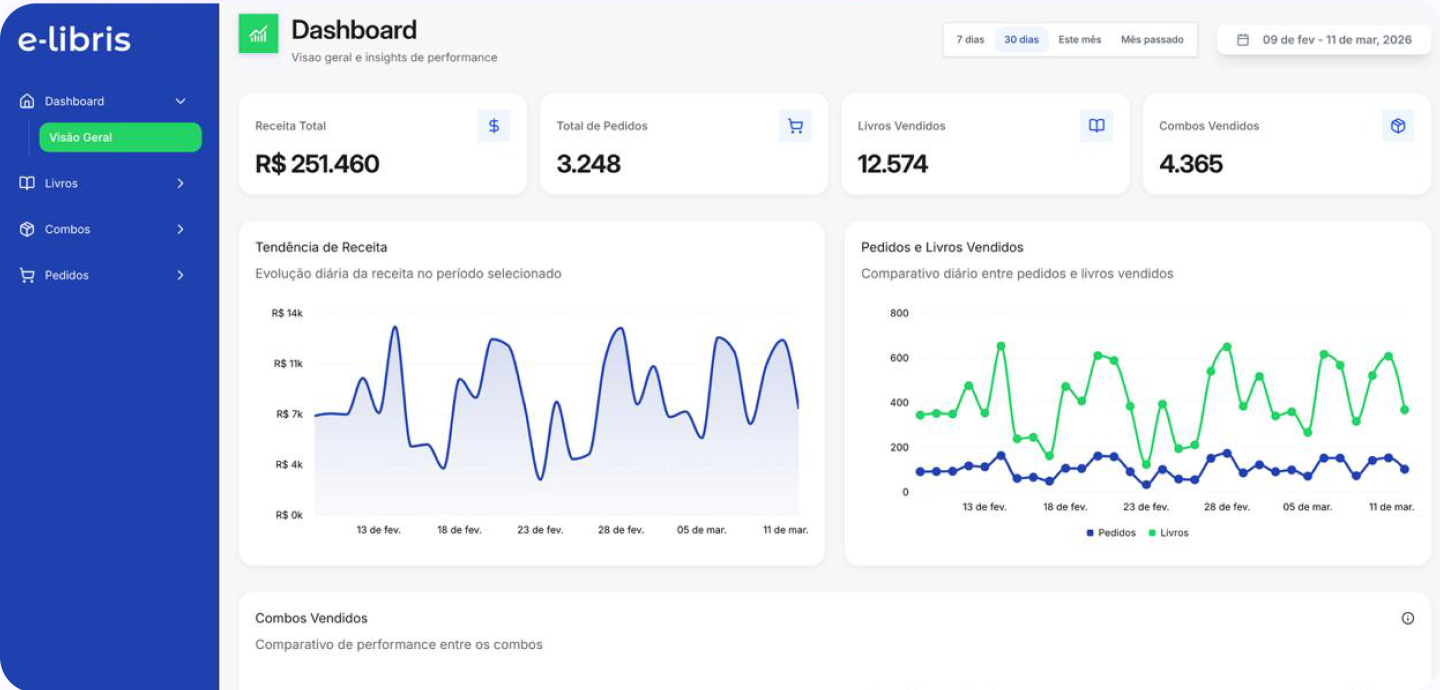The image size is (1440, 690).
Task: Select the Este mês period tab
Action: [1079, 40]
